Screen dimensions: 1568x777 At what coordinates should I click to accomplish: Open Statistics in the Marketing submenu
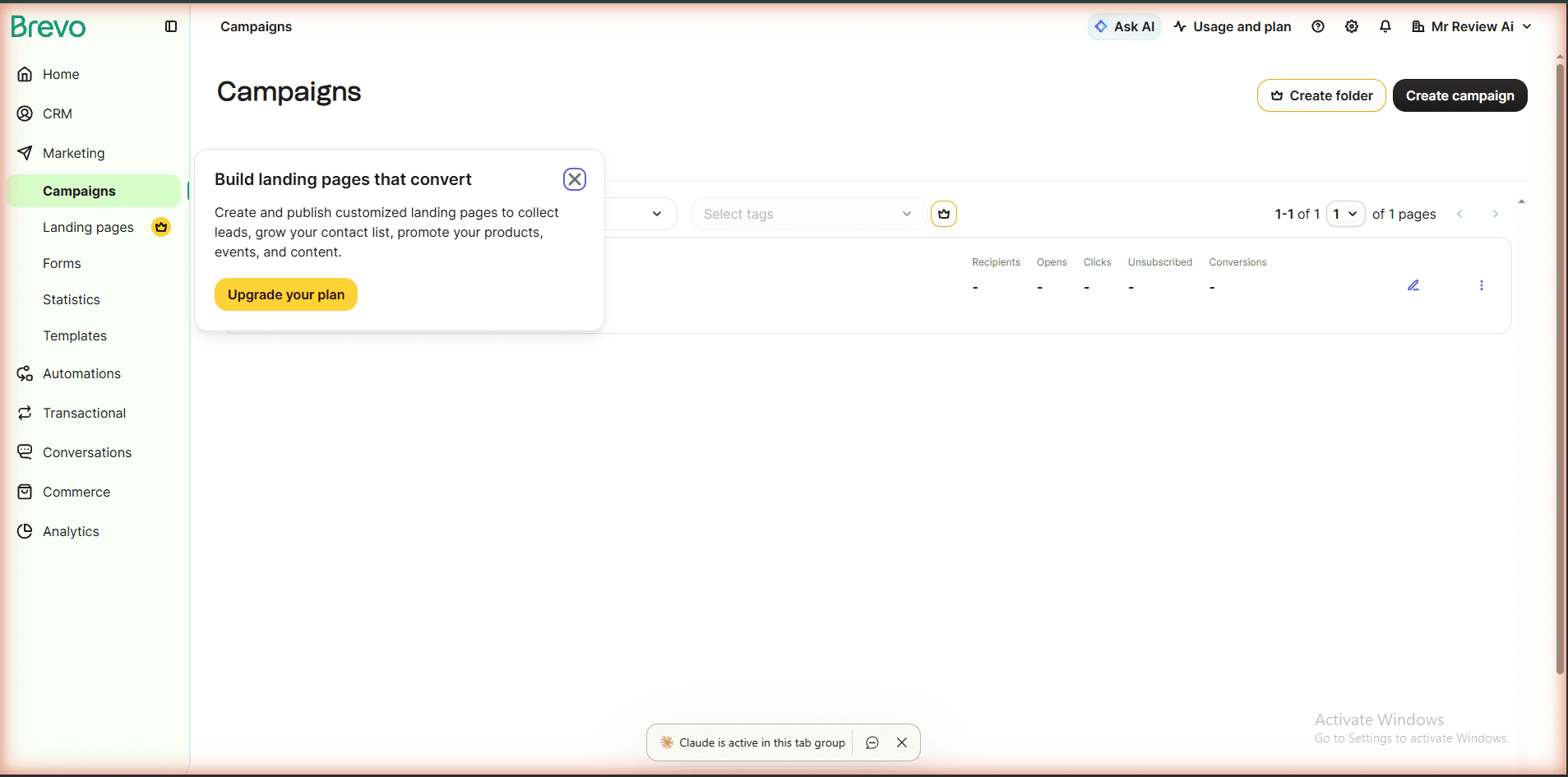point(72,299)
